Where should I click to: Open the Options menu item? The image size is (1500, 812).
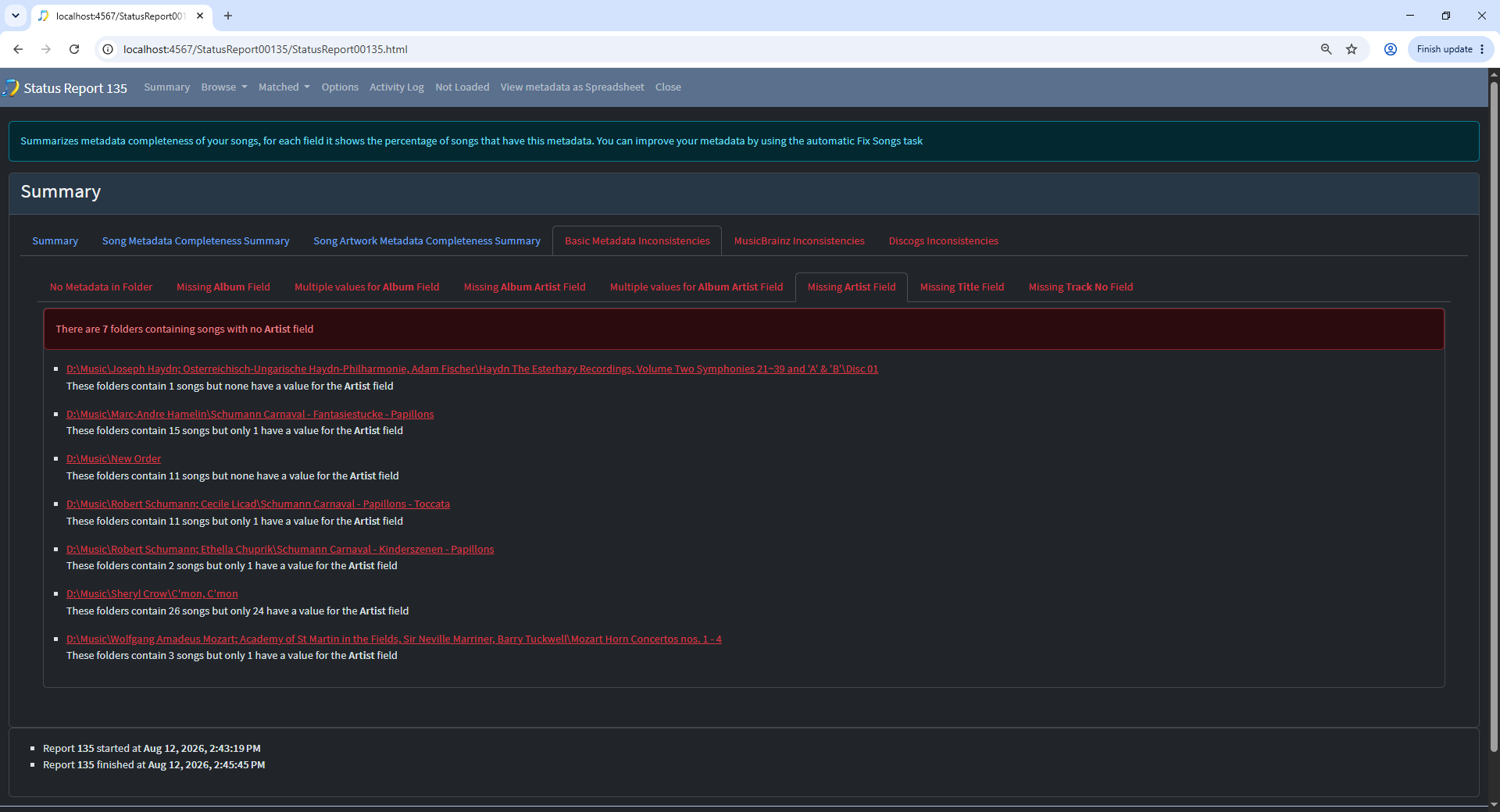click(340, 87)
